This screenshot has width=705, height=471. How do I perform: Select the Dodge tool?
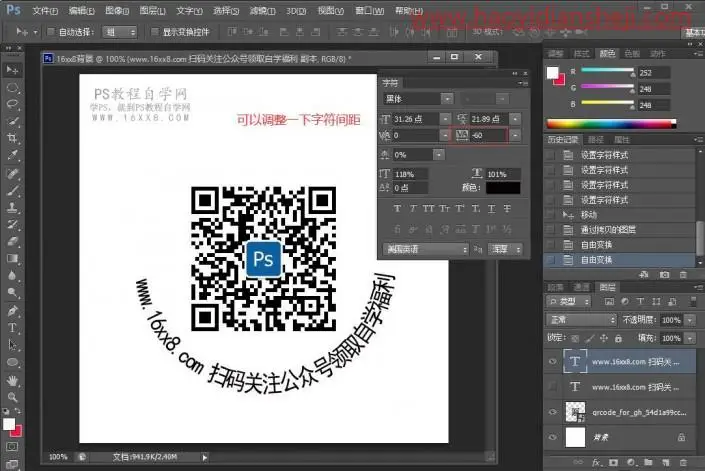coord(12,293)
